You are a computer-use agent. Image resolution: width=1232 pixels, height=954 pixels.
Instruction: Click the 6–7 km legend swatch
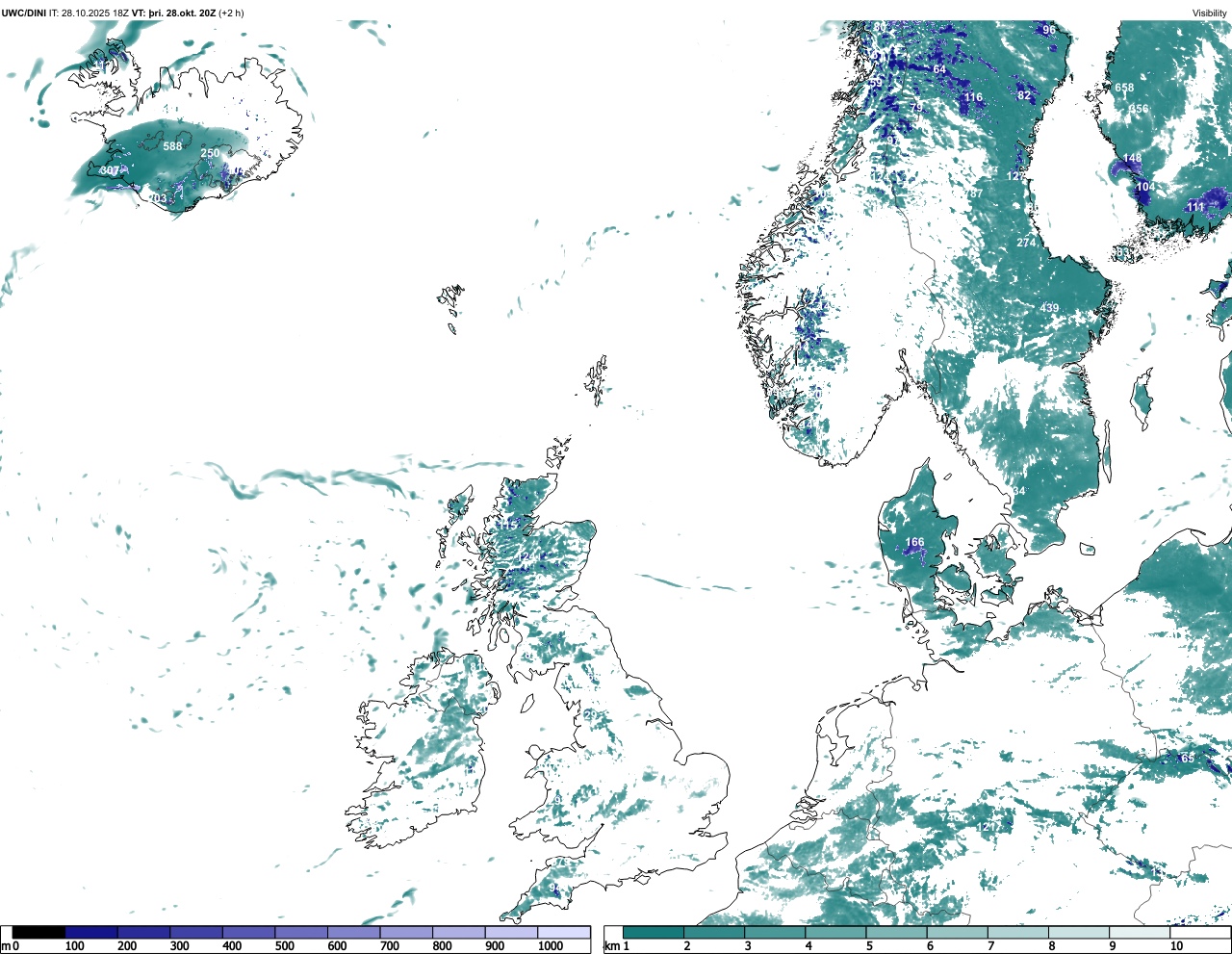[957, 932]
